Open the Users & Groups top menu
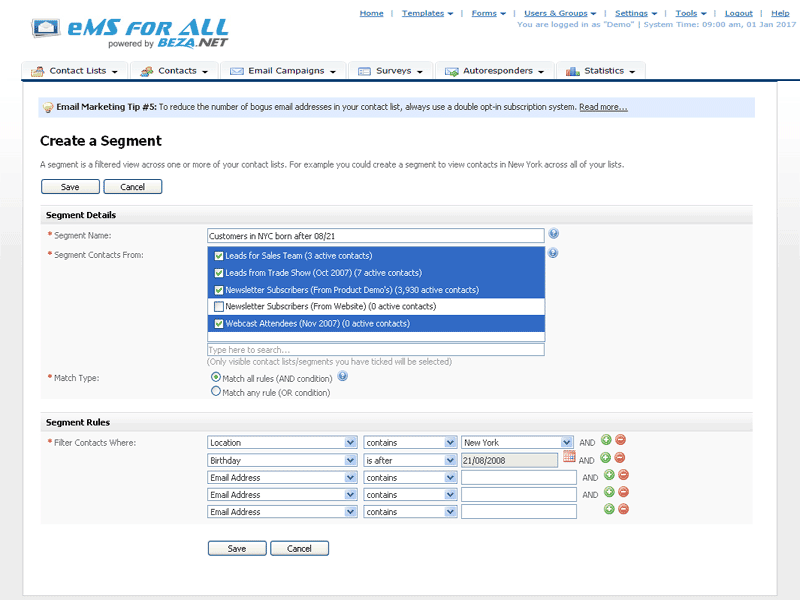 tap(560, 13)
